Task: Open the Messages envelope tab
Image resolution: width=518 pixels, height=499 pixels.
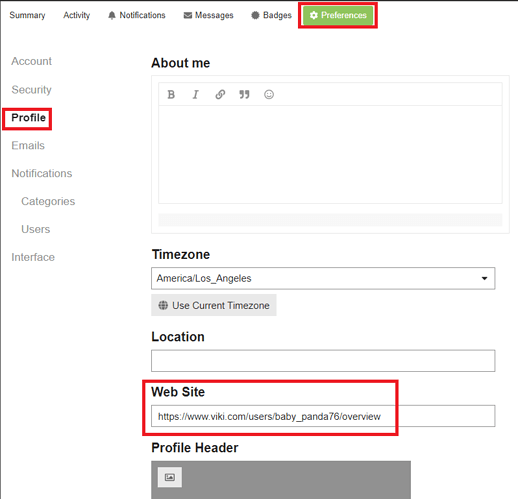Action: (x=208, y=15)
